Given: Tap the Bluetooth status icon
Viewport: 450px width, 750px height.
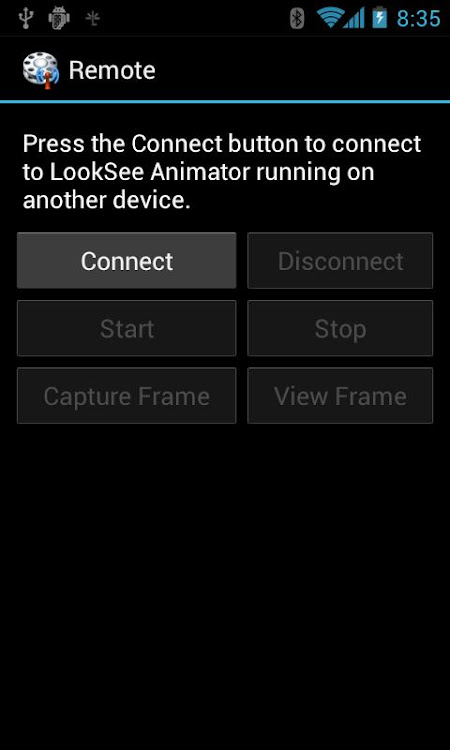Looking at the screenshot, I should (297, 19).
